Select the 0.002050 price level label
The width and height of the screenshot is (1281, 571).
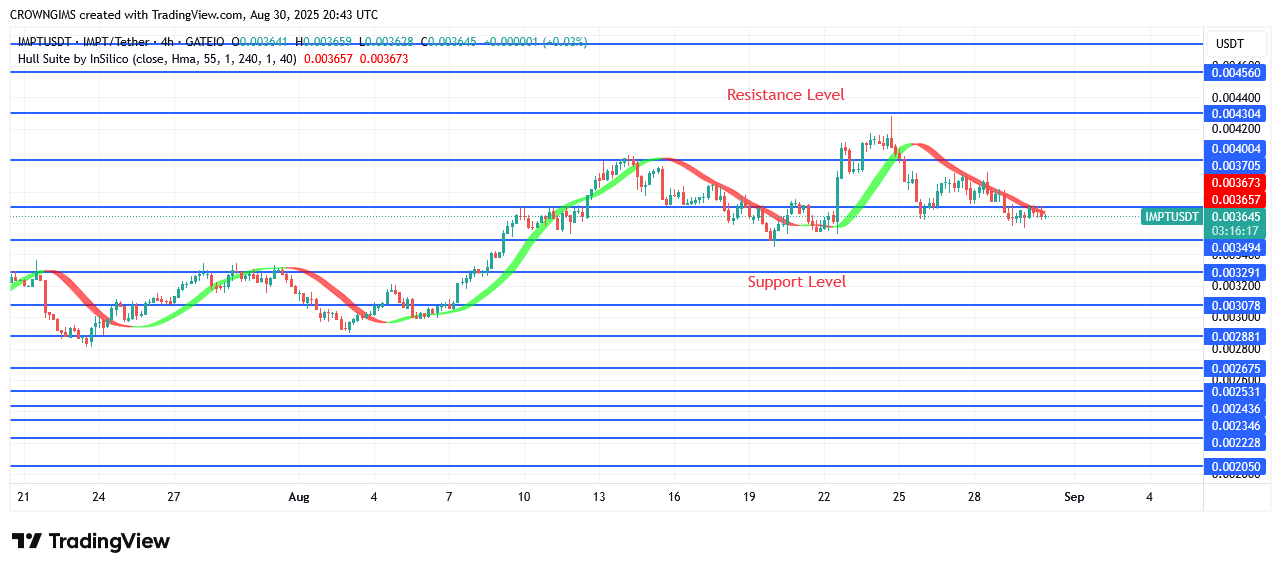tap(1236, 467)
